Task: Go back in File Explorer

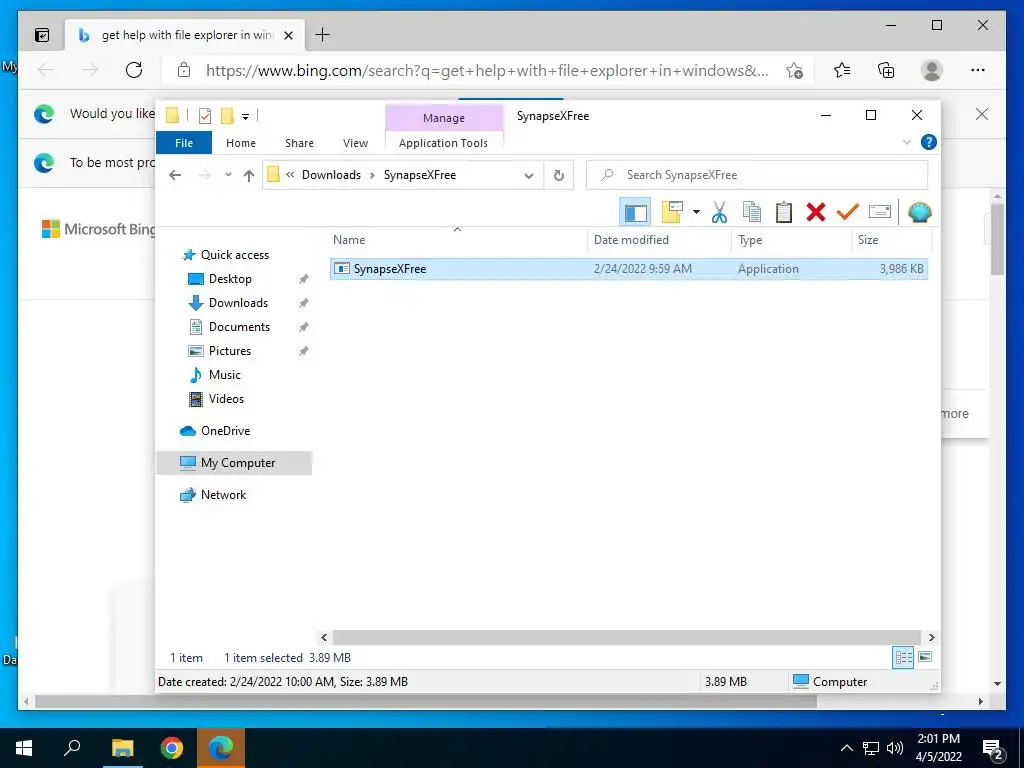Action: click(x=175, y=175)
